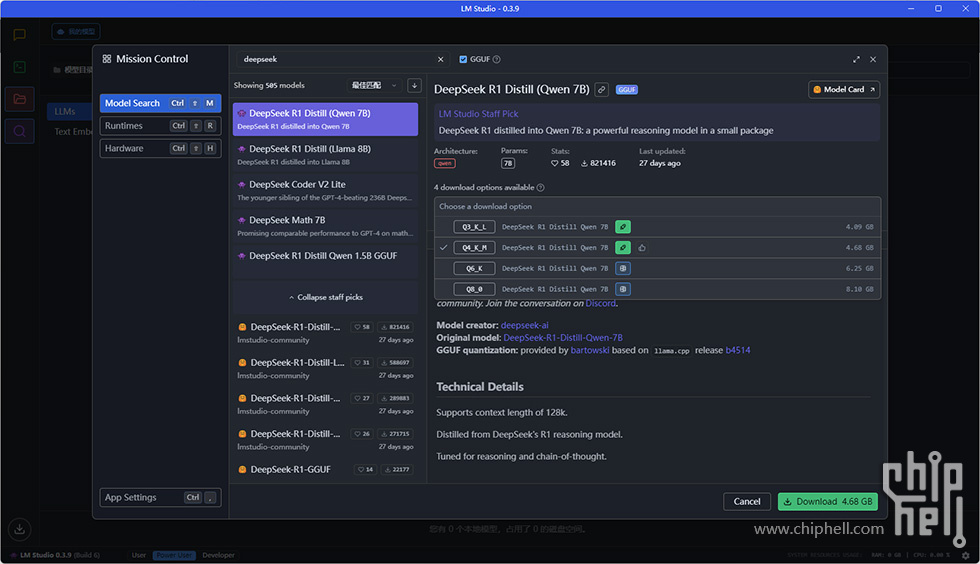Click the GGUF badge beside the model title
Screen dimensions: 980x564
click(626, 90)
